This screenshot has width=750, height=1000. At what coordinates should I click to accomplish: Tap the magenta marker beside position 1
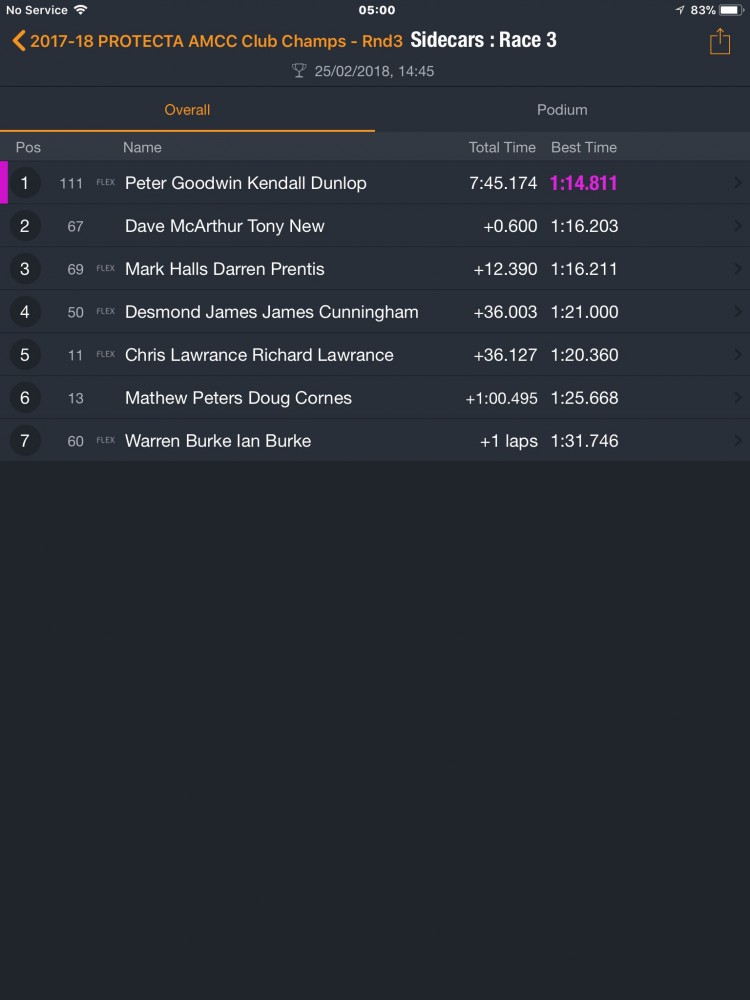point(4,183)
